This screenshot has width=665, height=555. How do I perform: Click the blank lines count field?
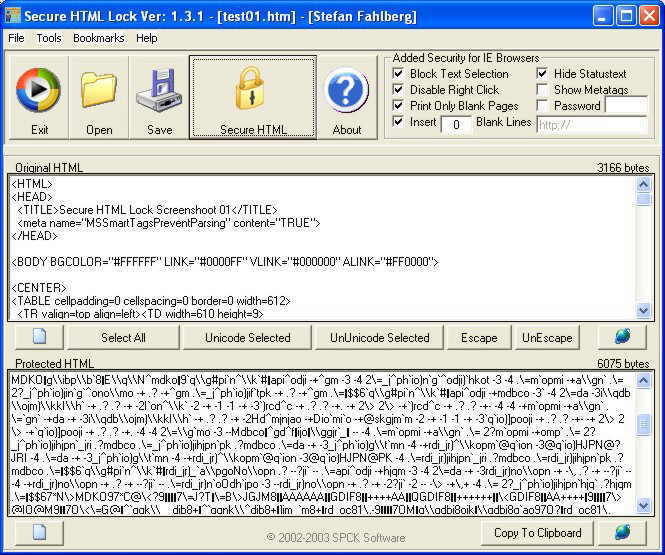(x=456, y=125)
